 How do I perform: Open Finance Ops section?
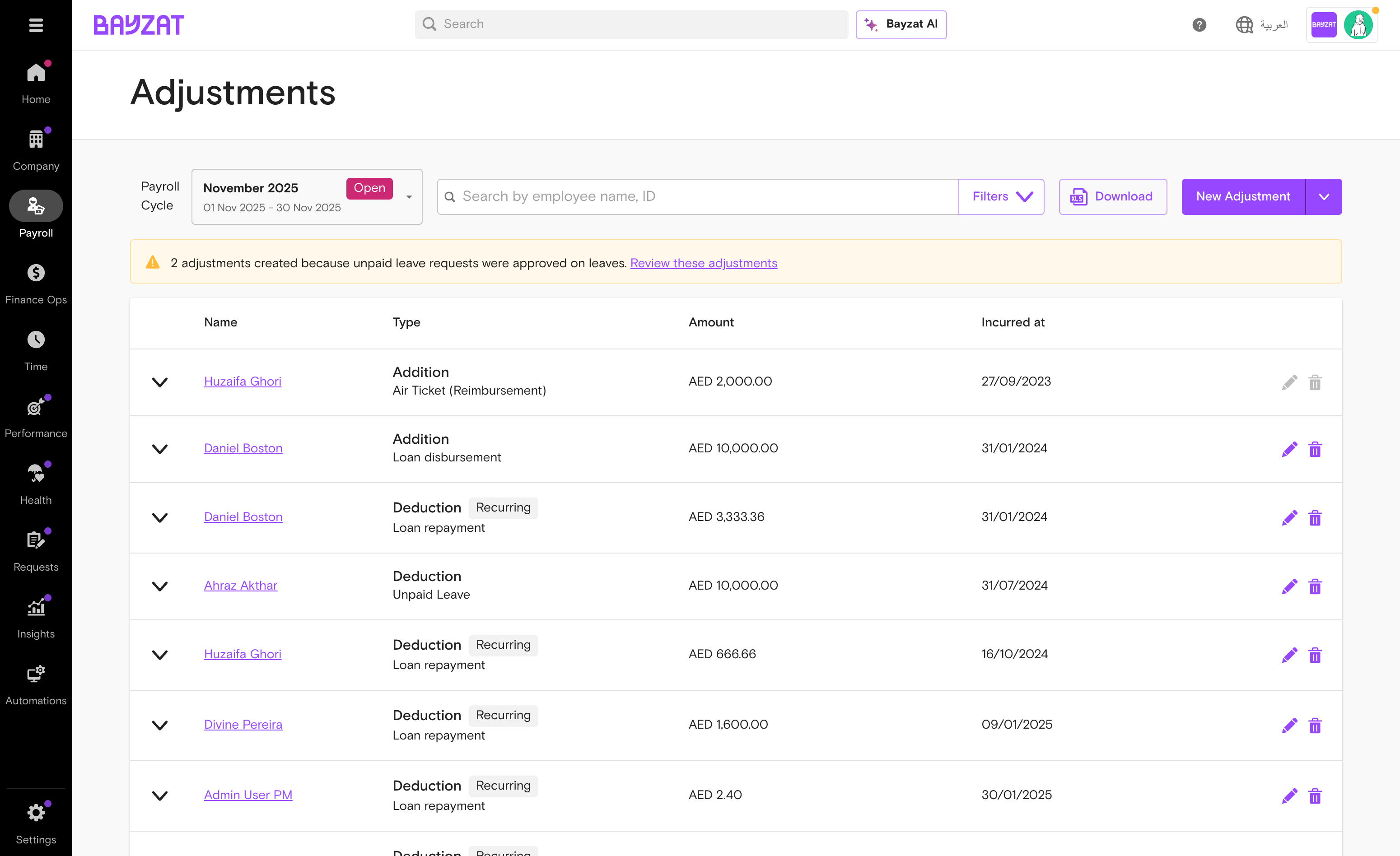tap(36, 284)
